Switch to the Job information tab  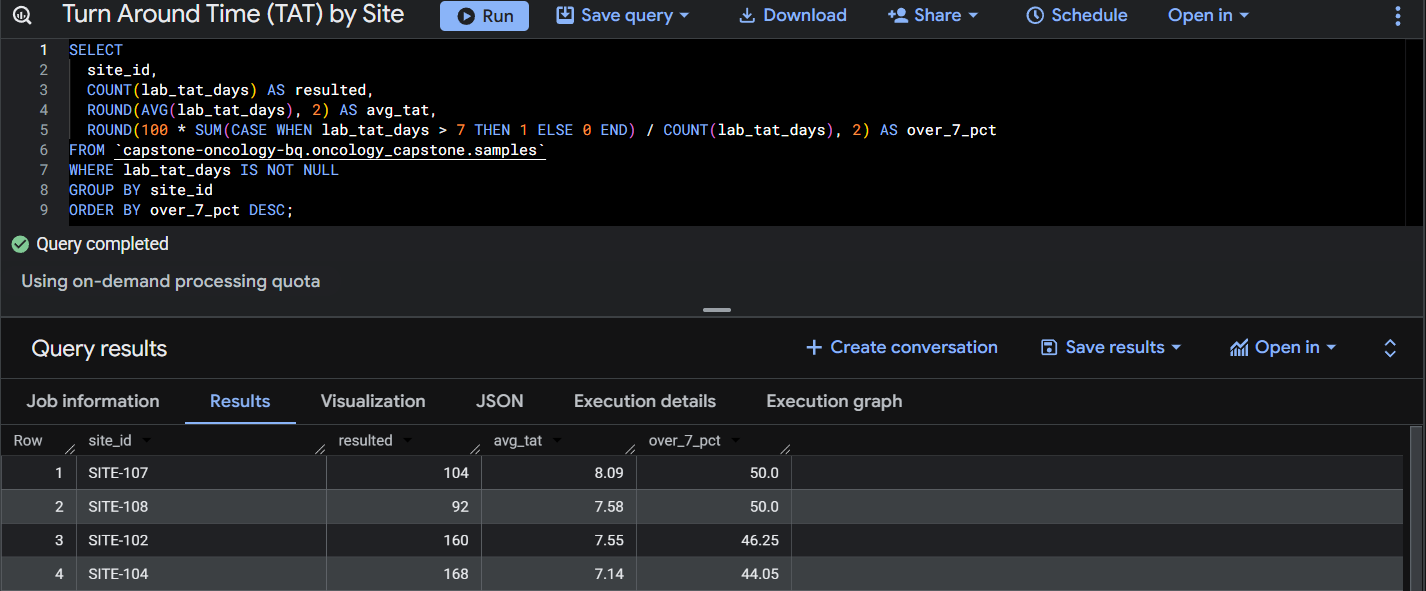click(x=93, y=401)
